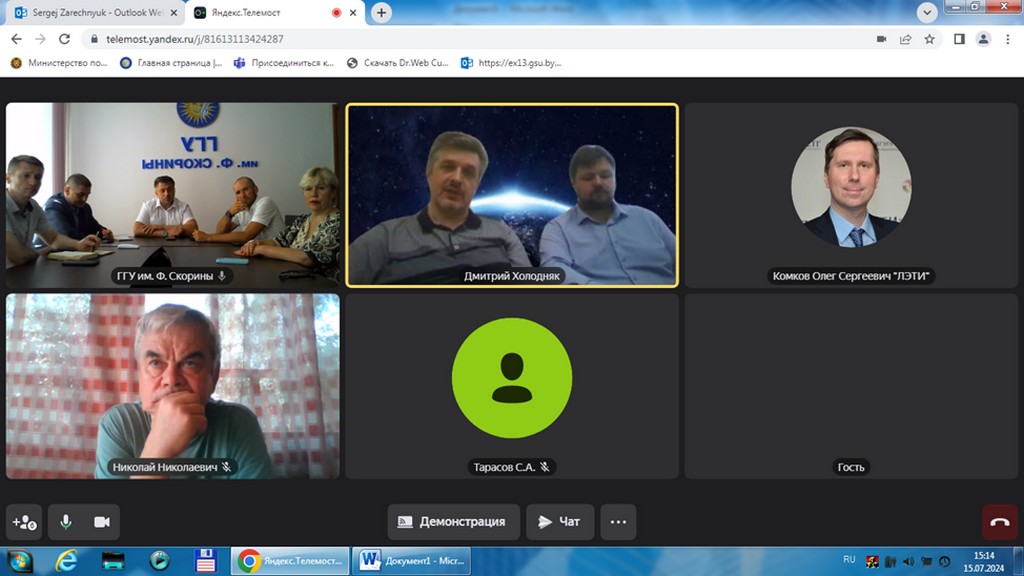Turn off the camera in call toolbar
The image size is (1024, 576).
point(101,522)
